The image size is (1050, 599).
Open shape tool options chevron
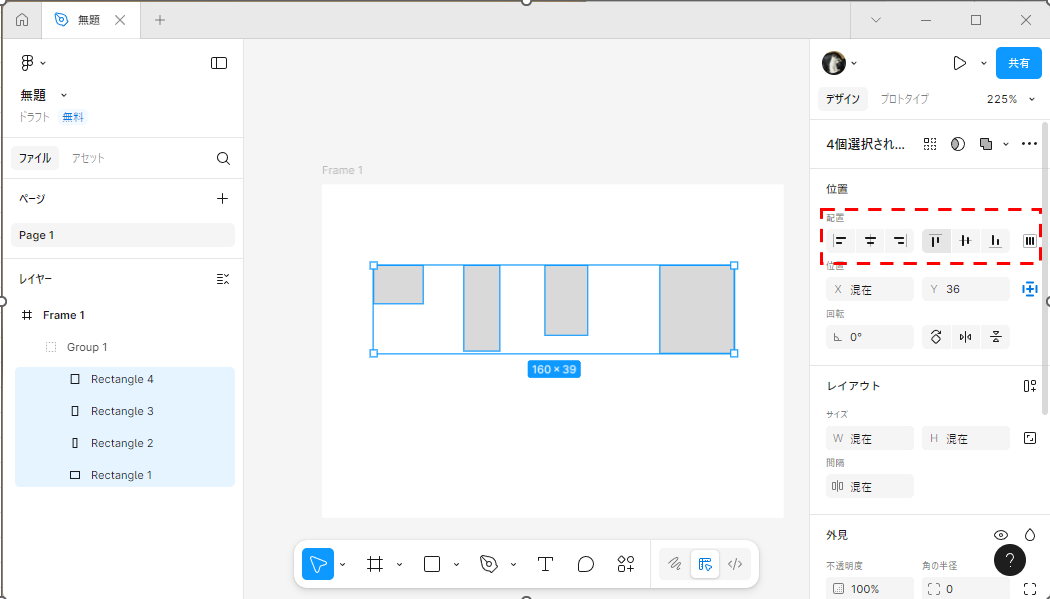[456, 565]
